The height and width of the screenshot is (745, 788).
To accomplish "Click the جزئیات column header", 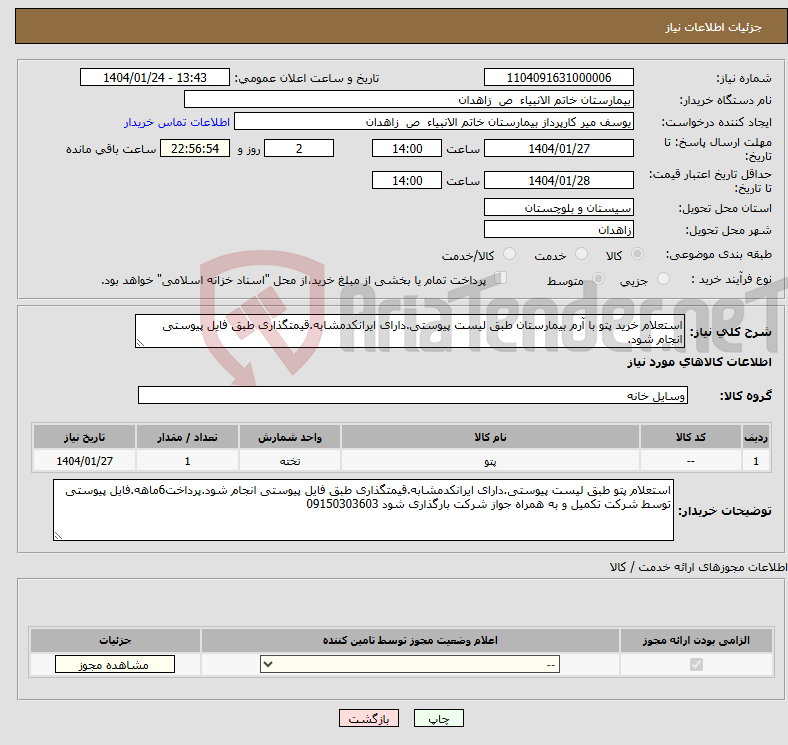I will click(x=116, y=640).
